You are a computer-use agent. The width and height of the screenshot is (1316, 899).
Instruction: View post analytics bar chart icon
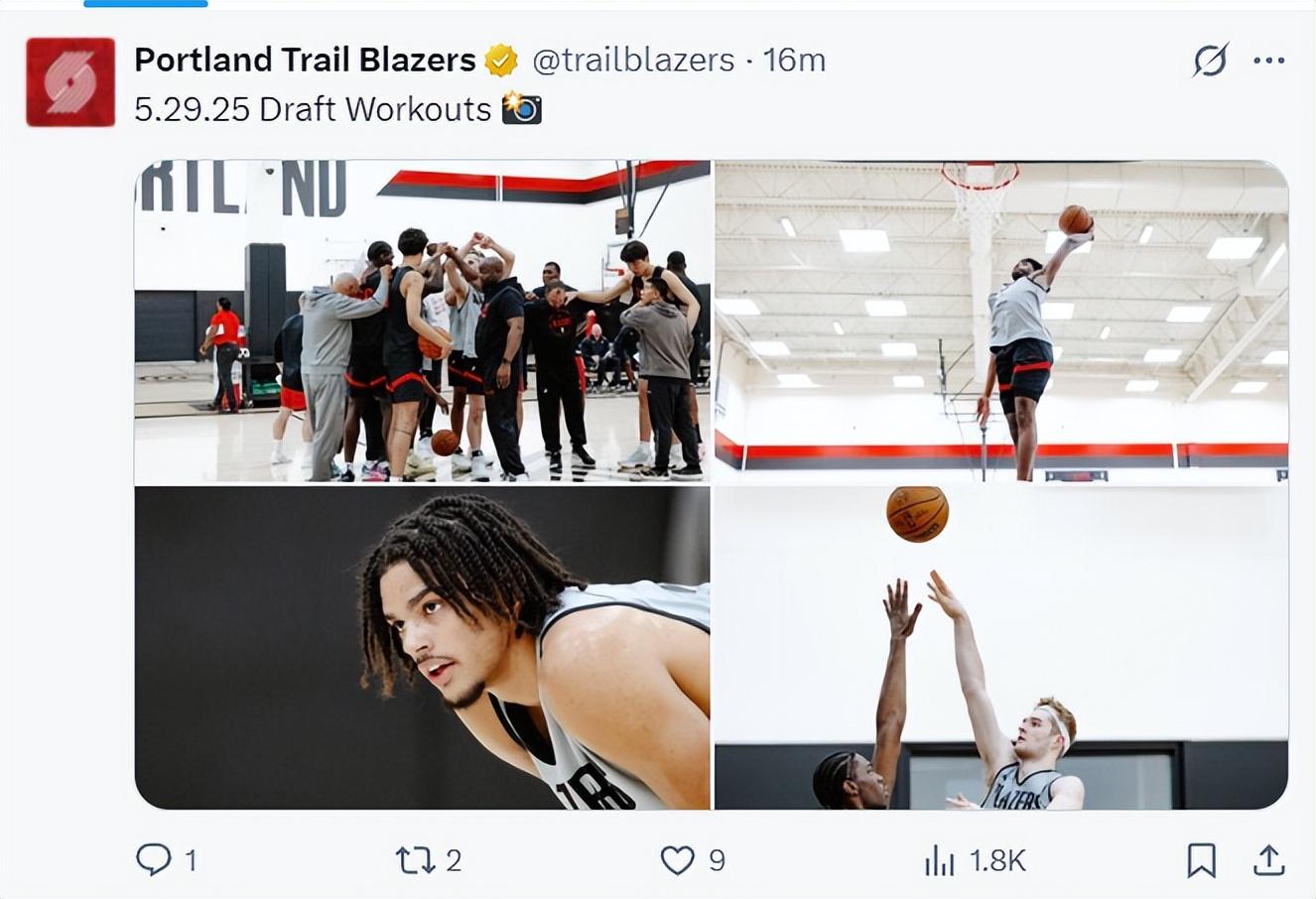(x=939, y=859)
